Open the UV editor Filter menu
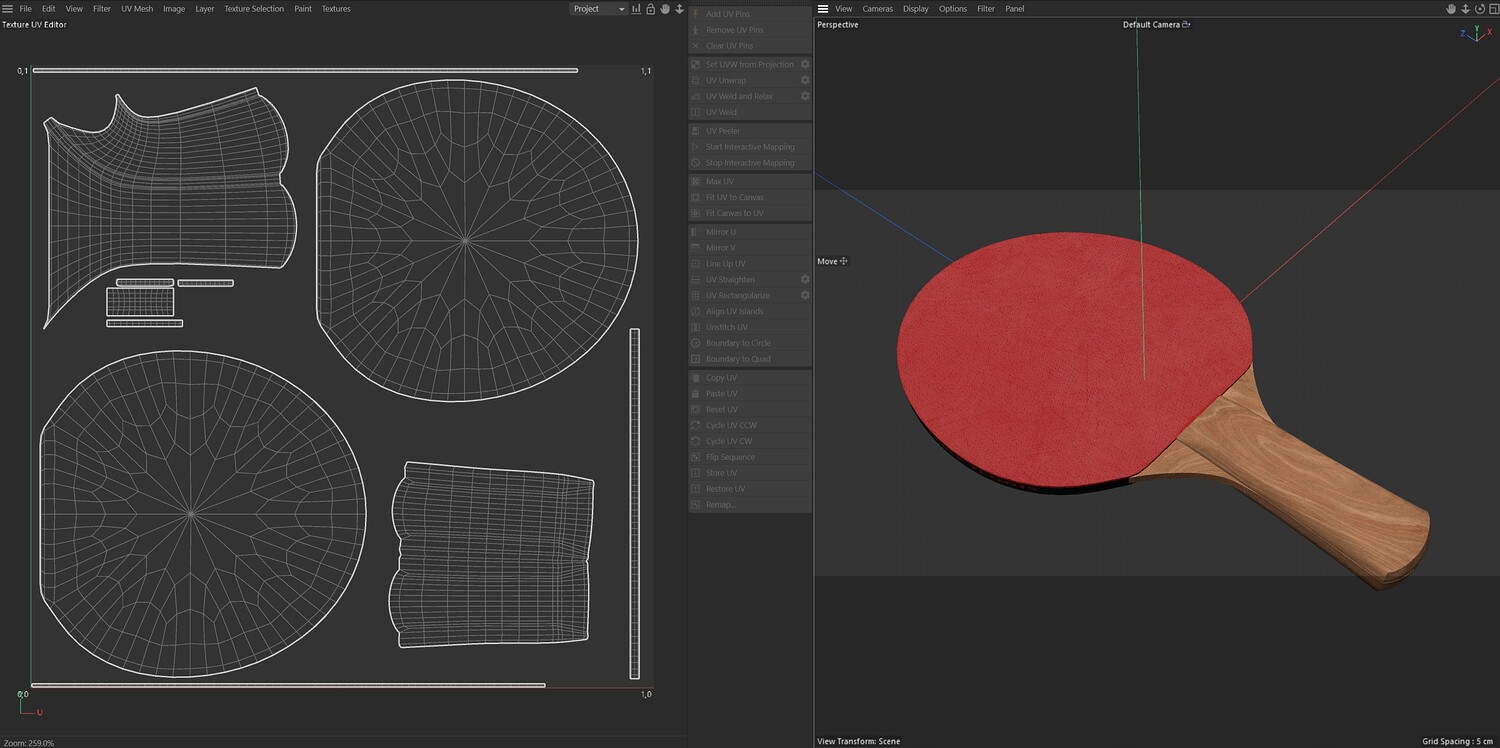 (102, 9)
